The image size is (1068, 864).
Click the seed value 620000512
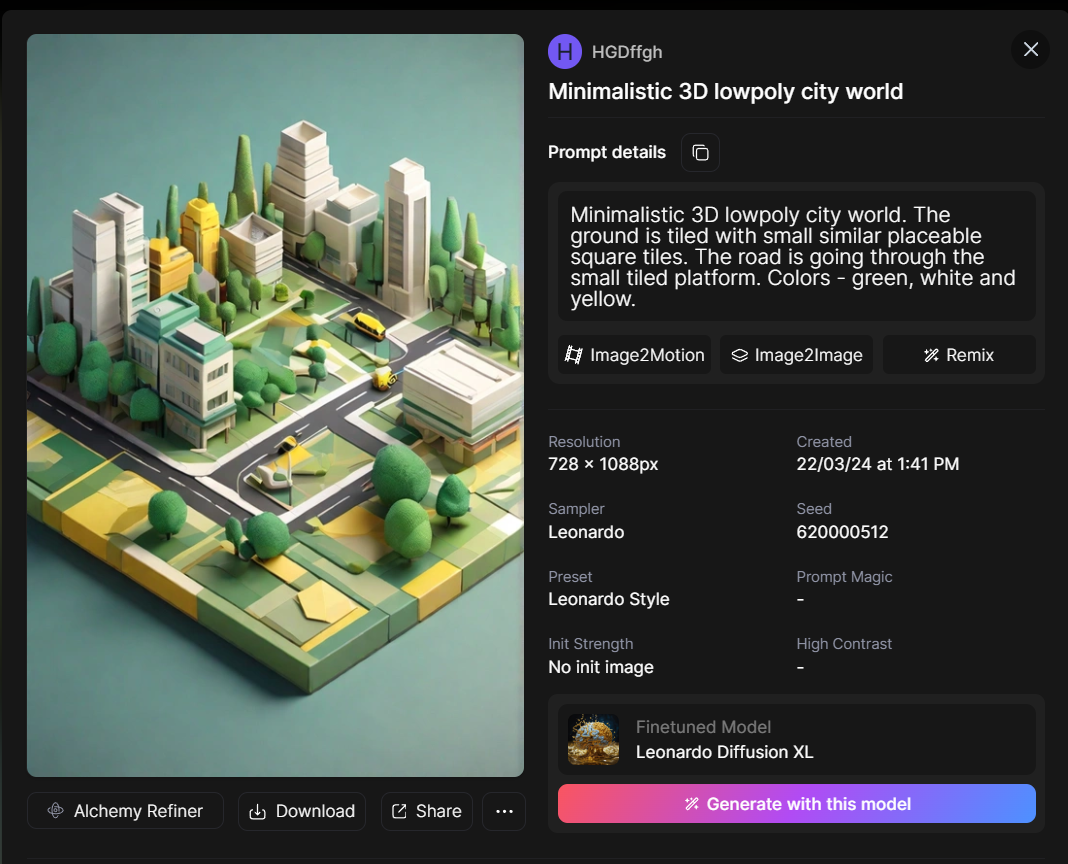842,532
